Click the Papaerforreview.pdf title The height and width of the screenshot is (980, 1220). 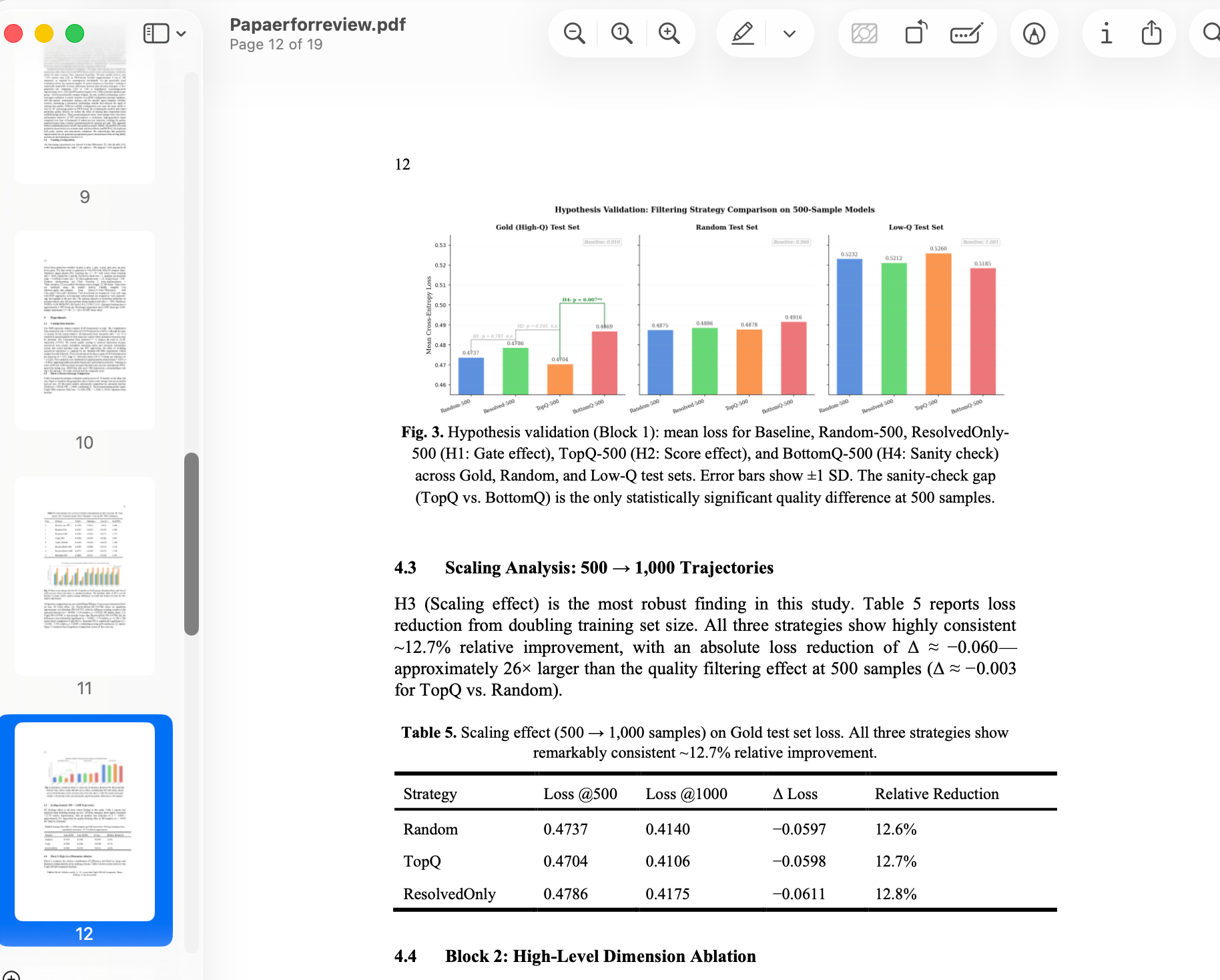point(317,25)
